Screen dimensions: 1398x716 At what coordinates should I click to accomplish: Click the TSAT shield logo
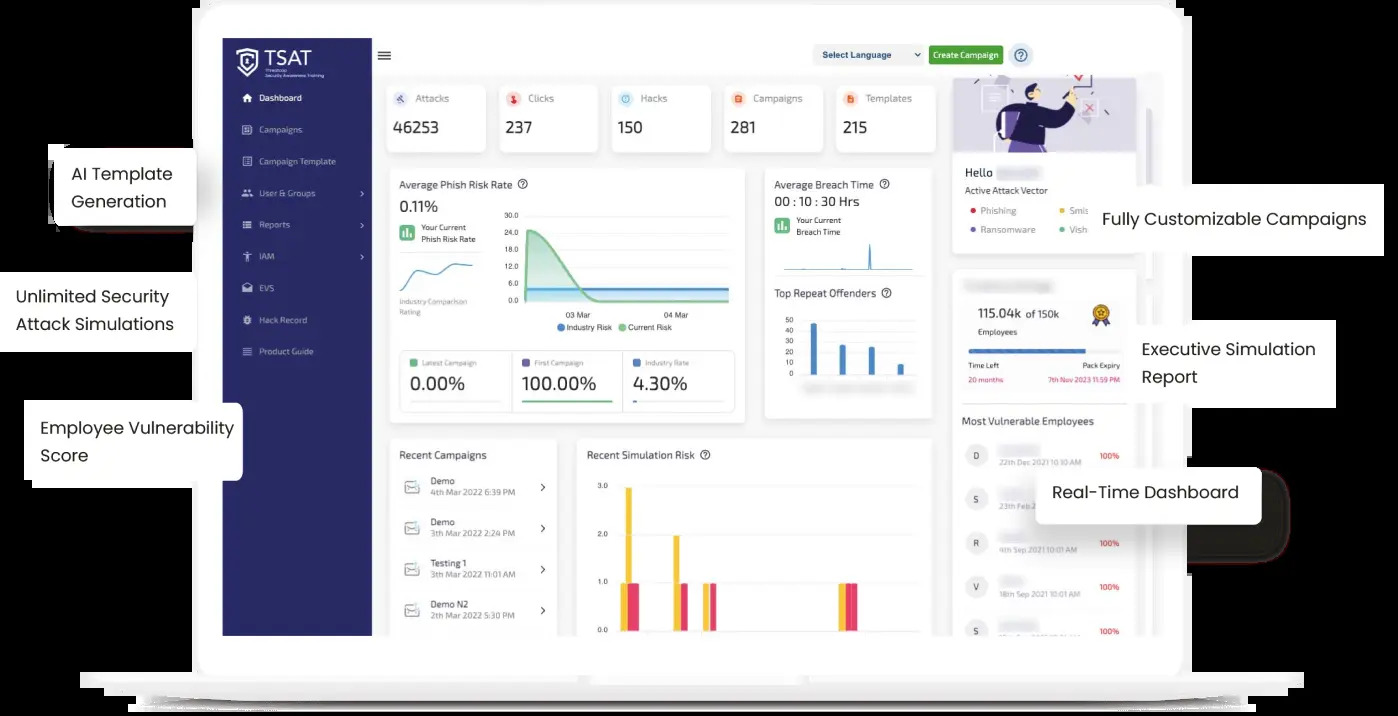247,62
